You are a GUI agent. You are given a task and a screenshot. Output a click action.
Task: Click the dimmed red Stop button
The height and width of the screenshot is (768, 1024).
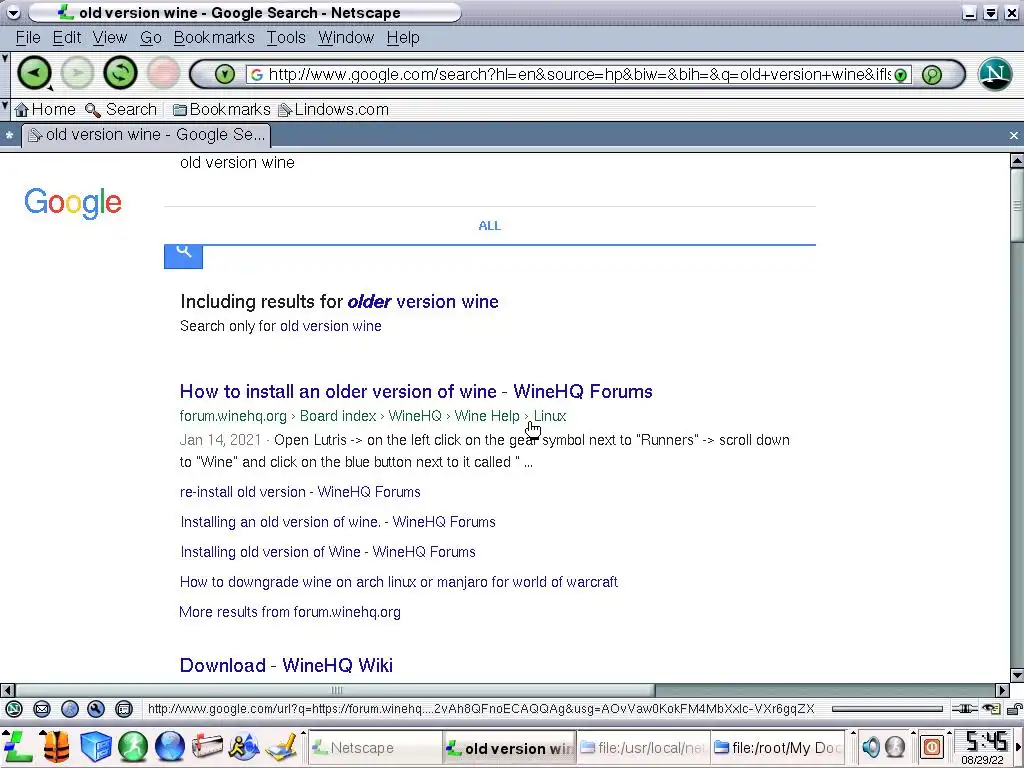pyautogui.click(x=163, y=73)
